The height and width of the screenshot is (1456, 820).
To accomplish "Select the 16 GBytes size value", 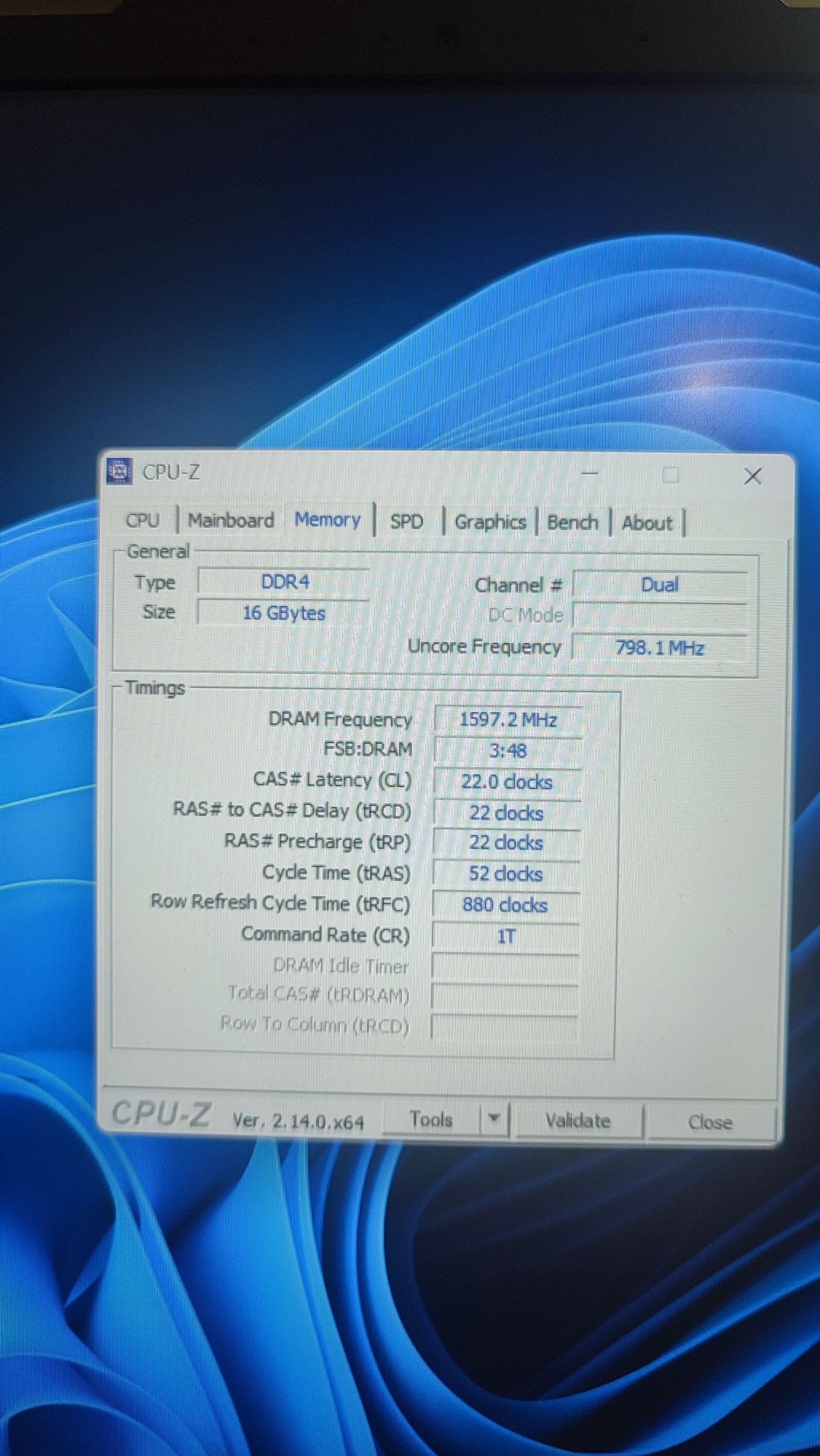I will pyautogui.click(x=284, y=613).
